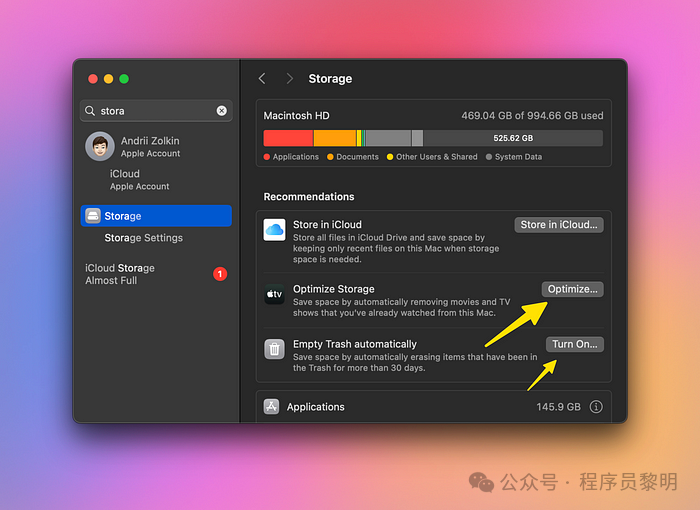Image resolution: width=700 pixels, height=510 pixels.
Task: Click the Store in iCloud... button
Action: [559, 225]
